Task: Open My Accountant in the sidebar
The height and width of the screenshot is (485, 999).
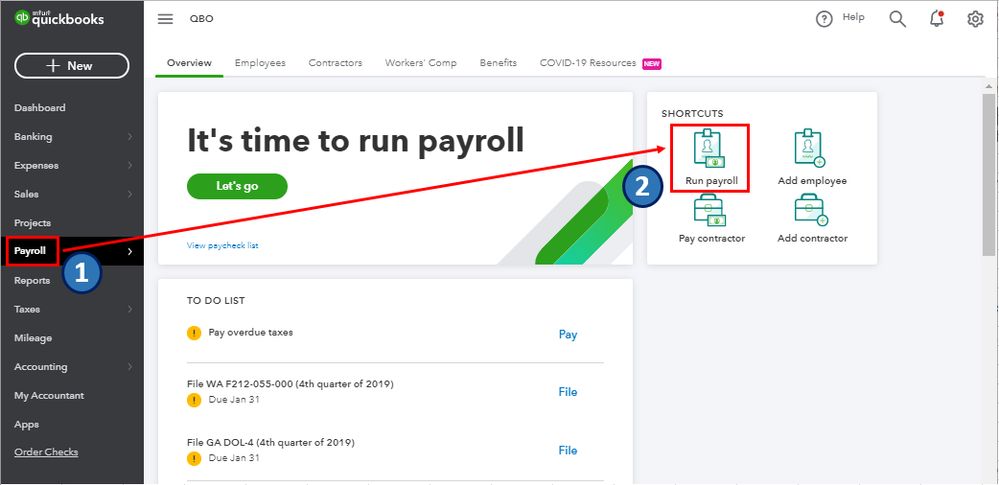Action: [x=49, y=396]
